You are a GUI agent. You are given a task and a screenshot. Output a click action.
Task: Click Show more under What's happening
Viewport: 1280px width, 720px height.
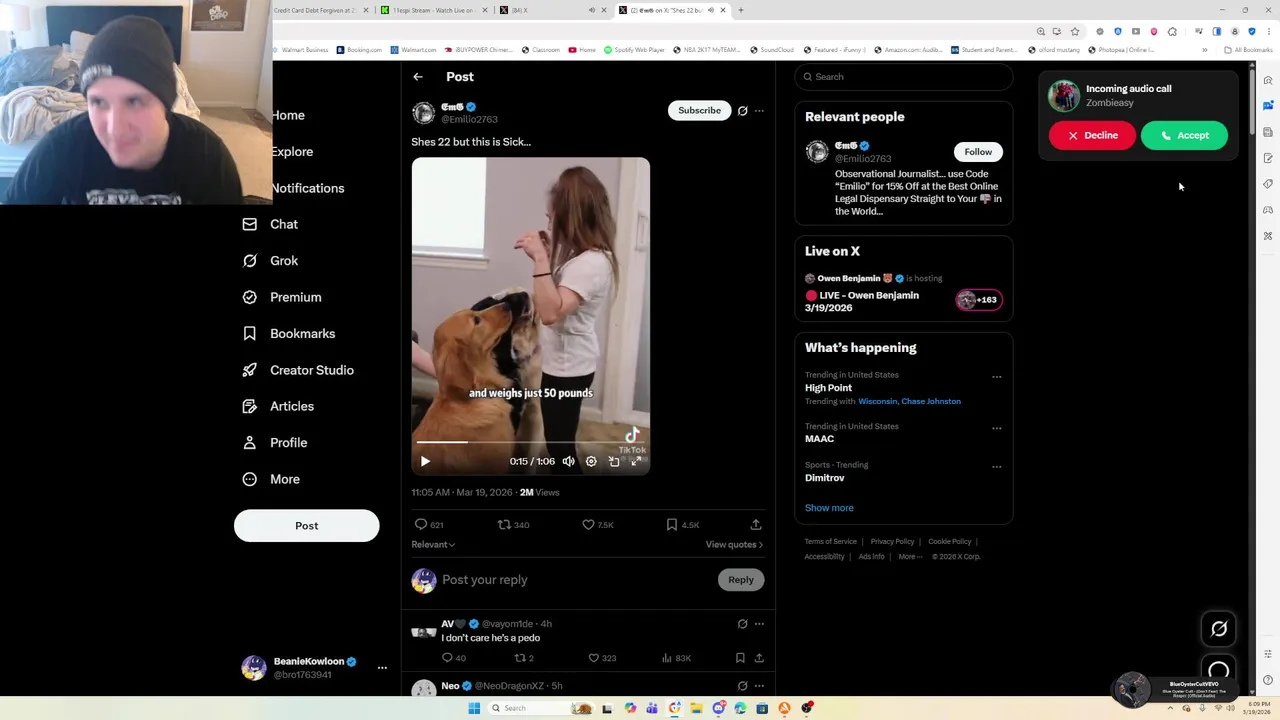829,508
